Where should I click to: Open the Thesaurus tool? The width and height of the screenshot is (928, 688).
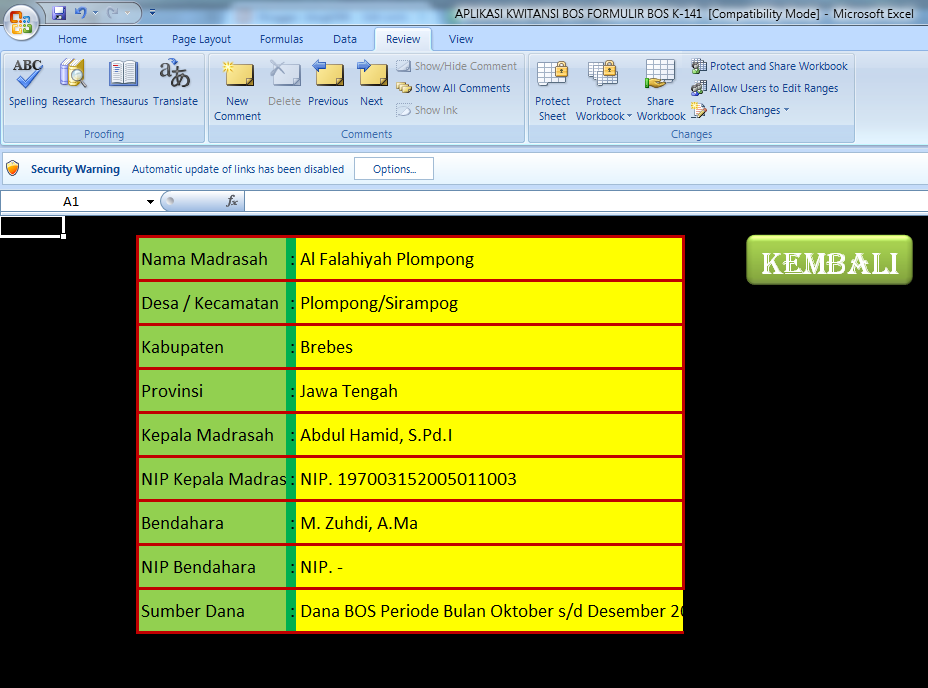click(124, 83)
